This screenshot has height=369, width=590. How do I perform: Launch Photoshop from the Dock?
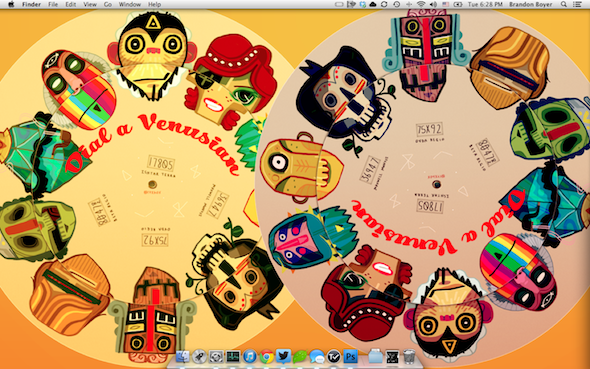[x=350, y=356]
